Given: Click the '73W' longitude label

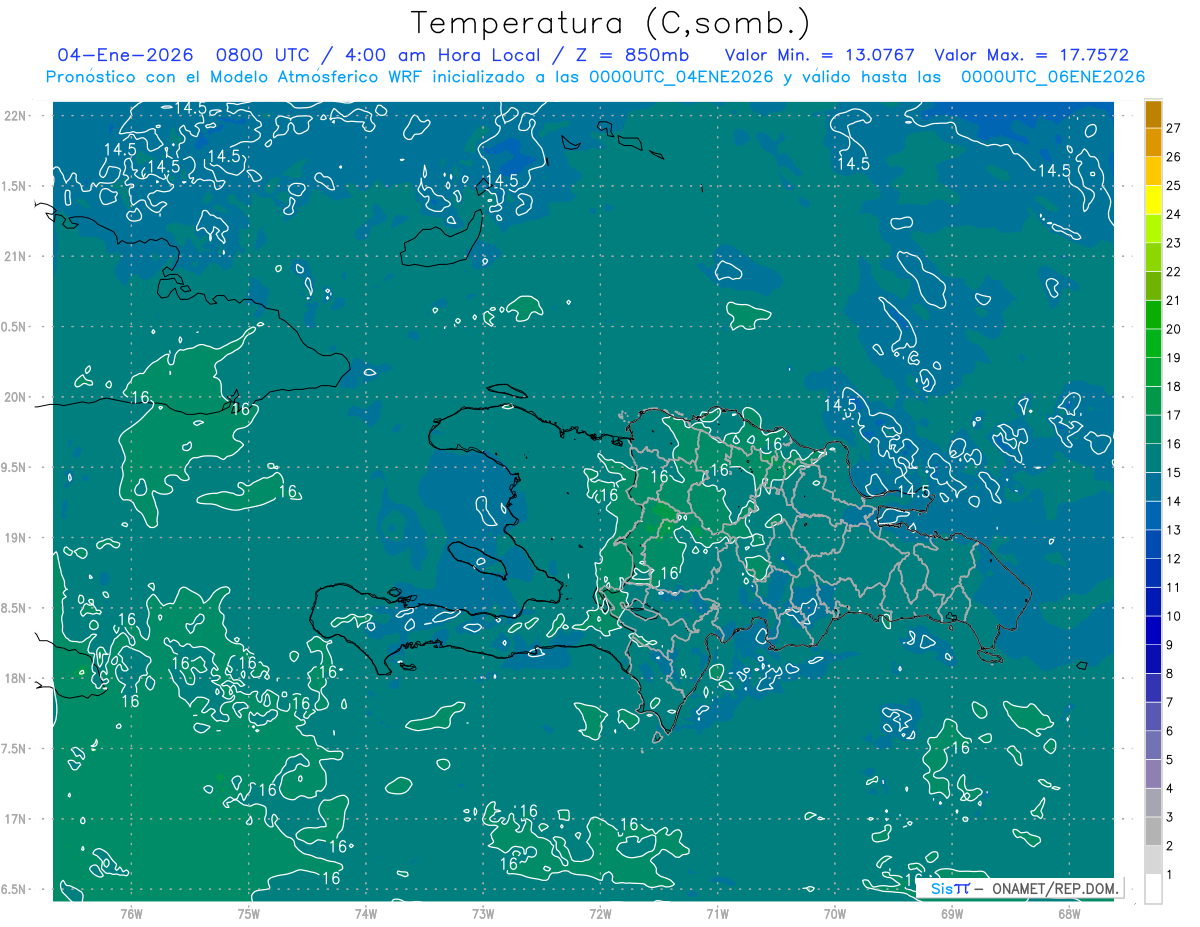Looking at the screenshot, I should click(x=483, y=913).
